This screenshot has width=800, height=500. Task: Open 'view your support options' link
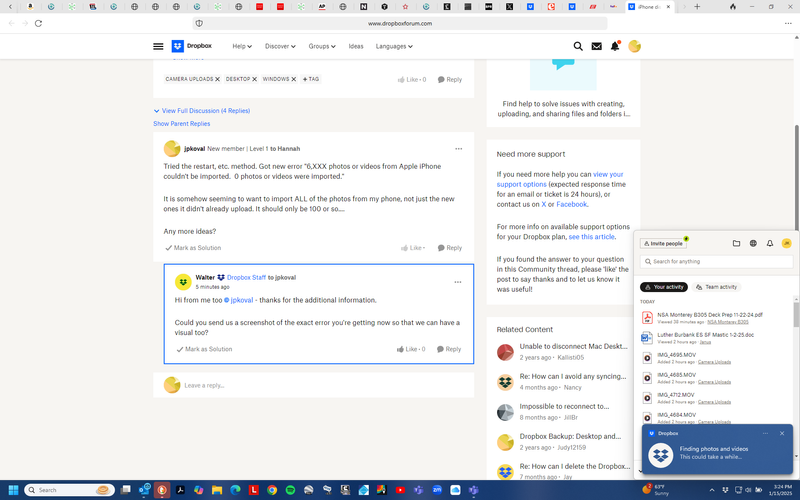pyautogui.click(x=560, y=180)
